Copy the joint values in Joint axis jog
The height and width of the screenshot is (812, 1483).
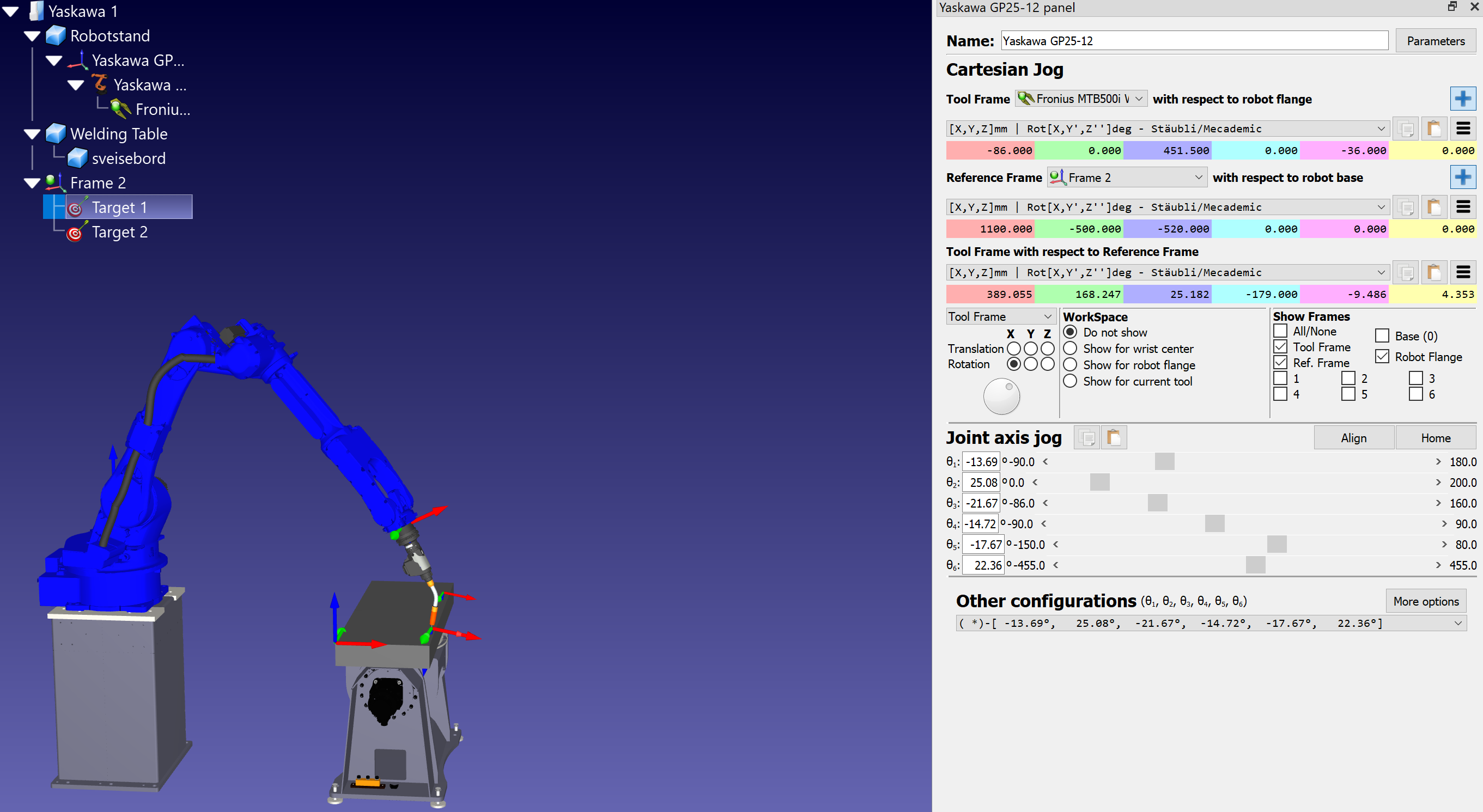[x=1087, y=438]
